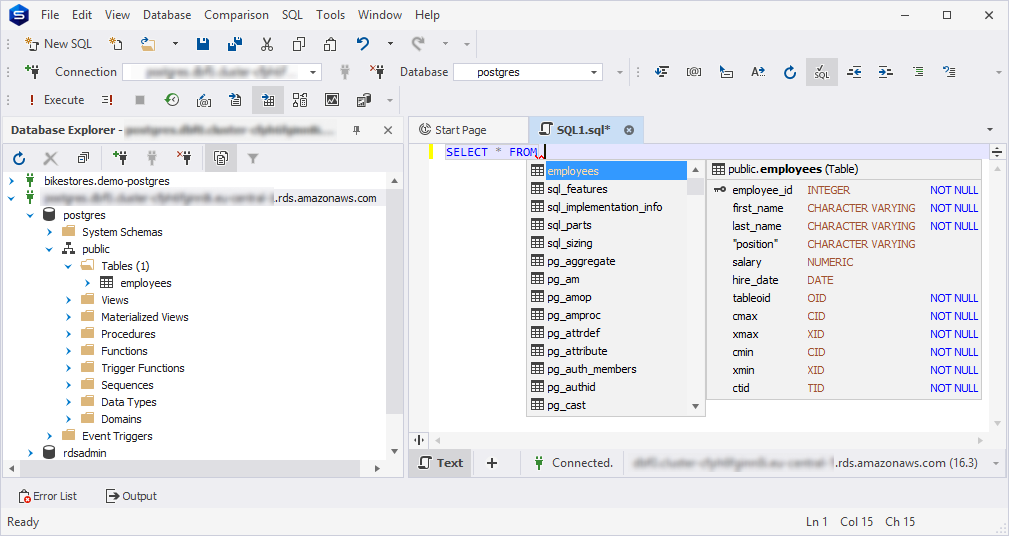Click the increase indent icon
Screen dimensions: 1009x536
tap(886, 72)
